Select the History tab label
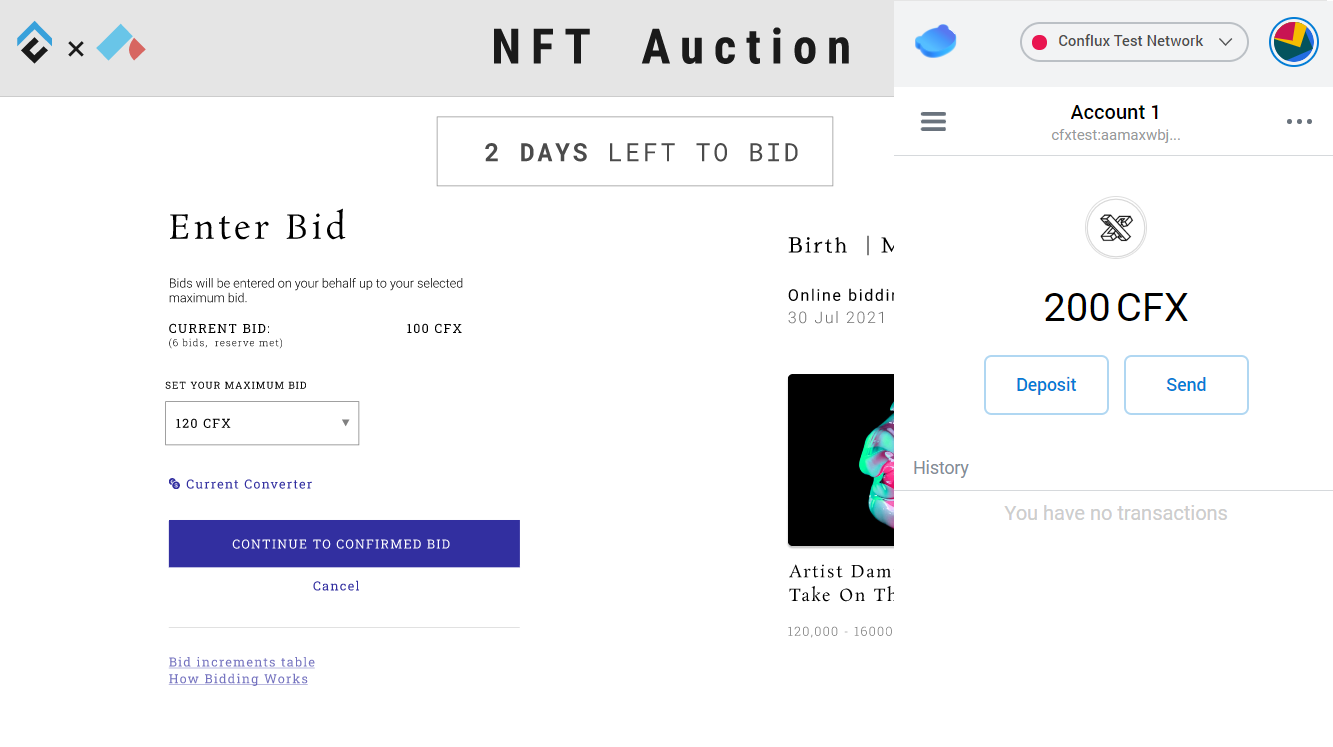Image resolution: width=1333 pixels, height=747 pixels. (941, 468)
